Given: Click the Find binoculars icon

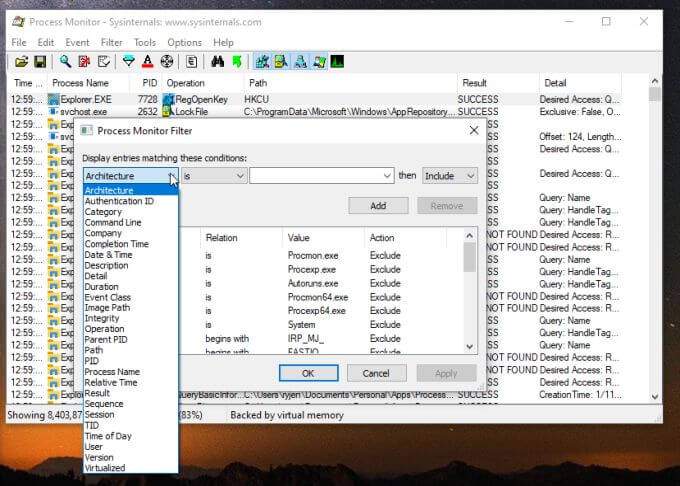Looking at the screenshot, I should pyautogui.click(x=217, y=62).
